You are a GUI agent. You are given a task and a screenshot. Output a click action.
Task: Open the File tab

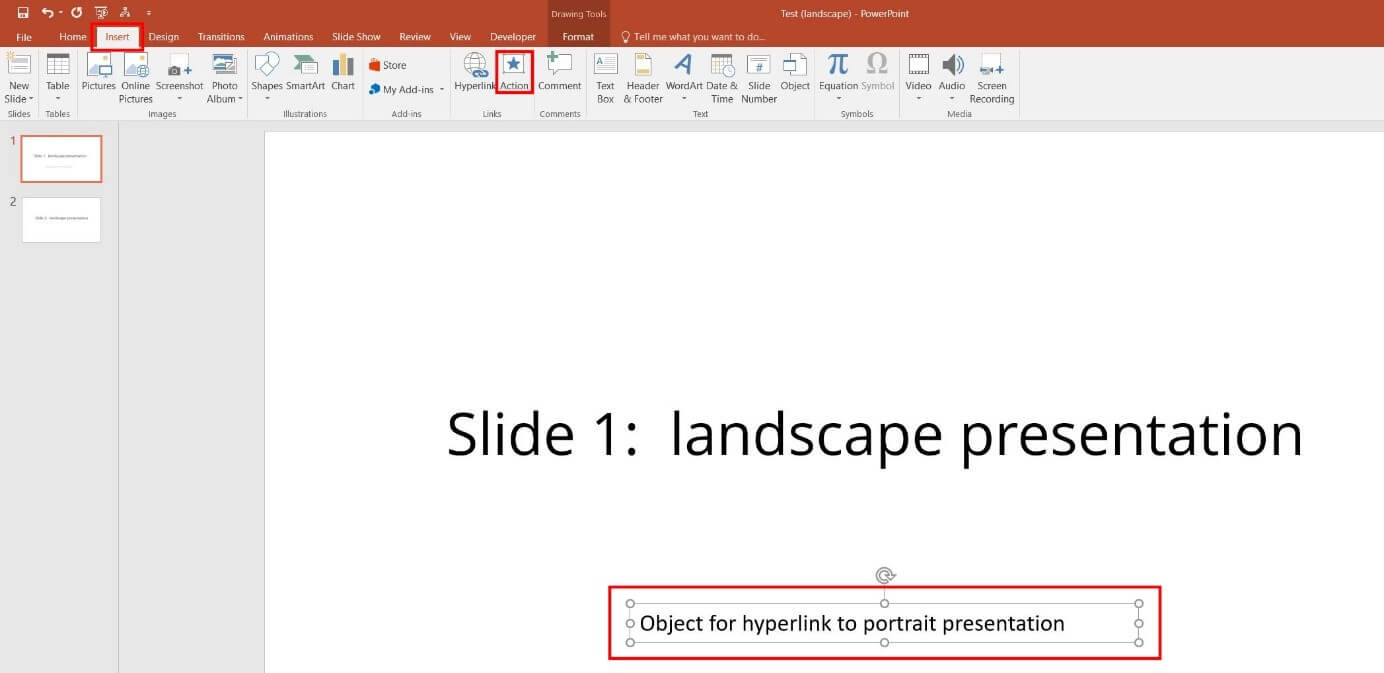(x=24, y=37)
